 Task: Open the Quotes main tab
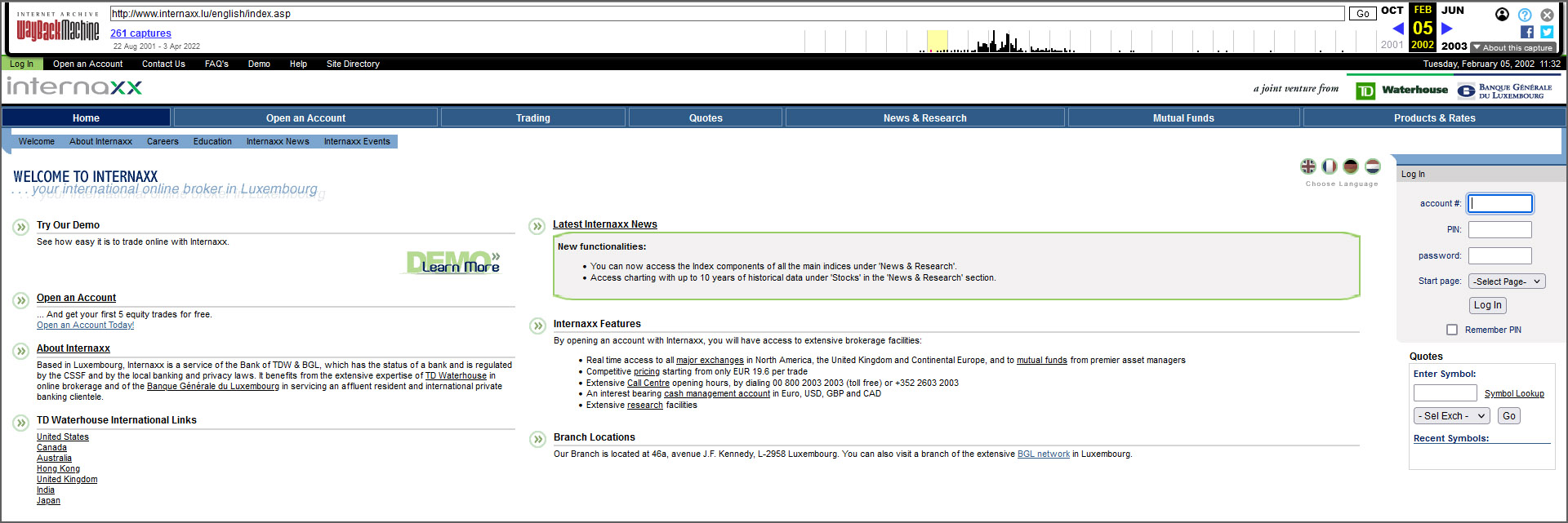706,118
